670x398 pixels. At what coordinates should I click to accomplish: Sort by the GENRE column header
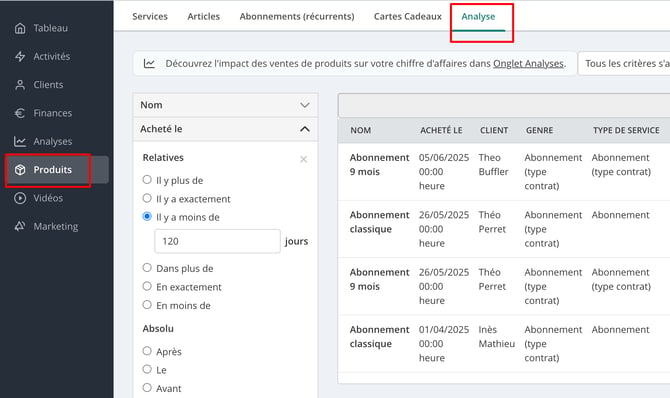coord(539,130)
